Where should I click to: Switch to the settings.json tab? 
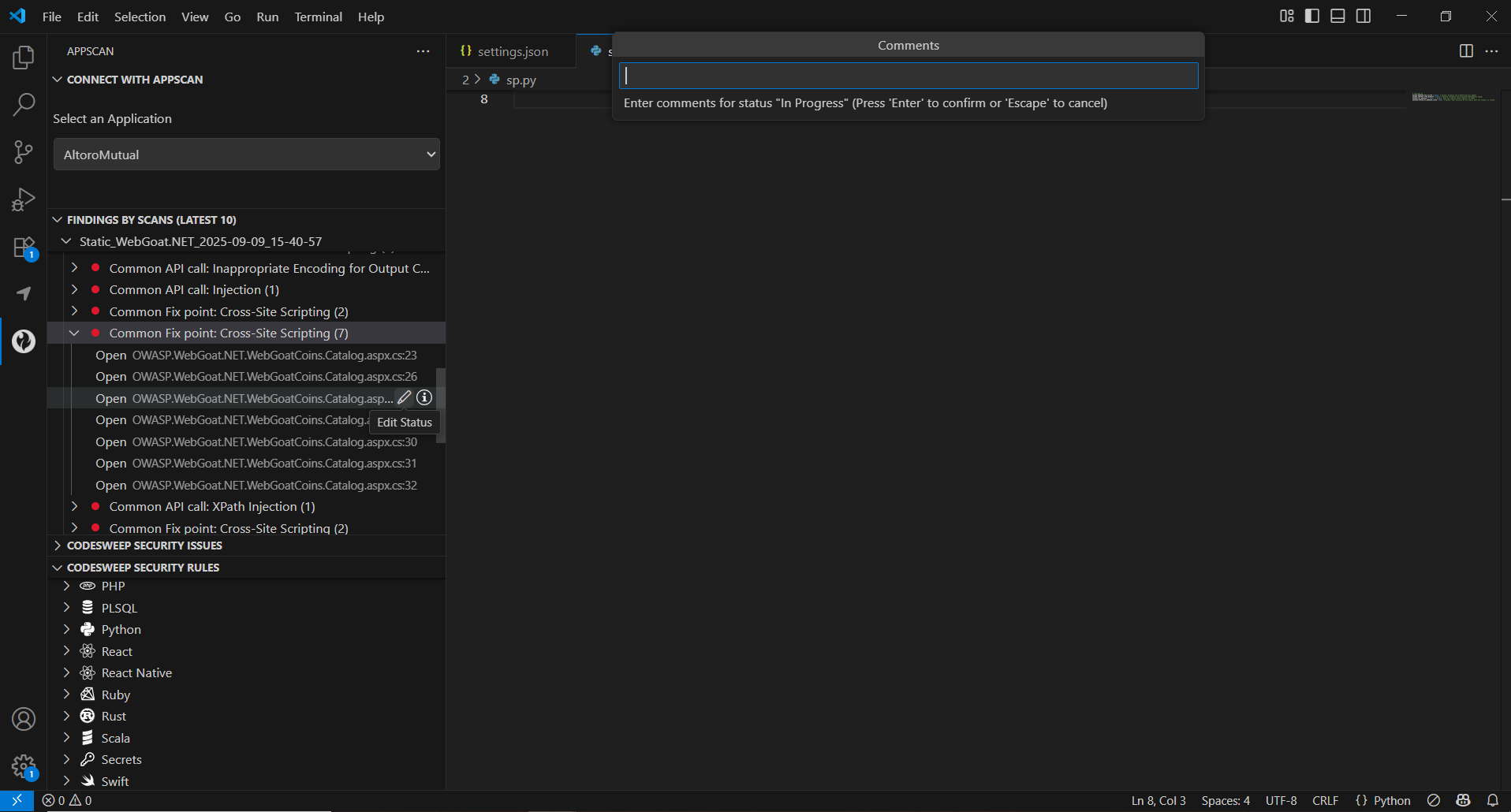click(512, 51)
